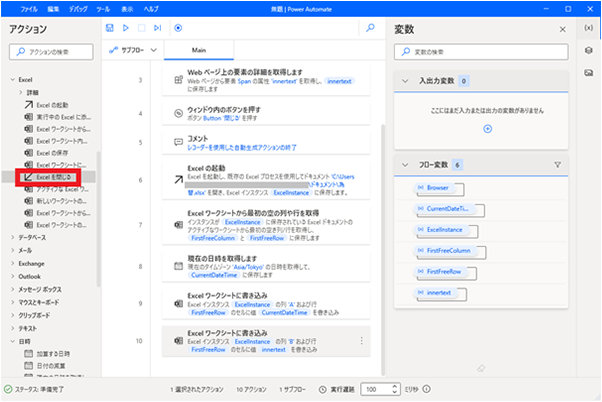Select the 新しいワークシートの... action
This screenshot has height=402, width=602.
58,201
